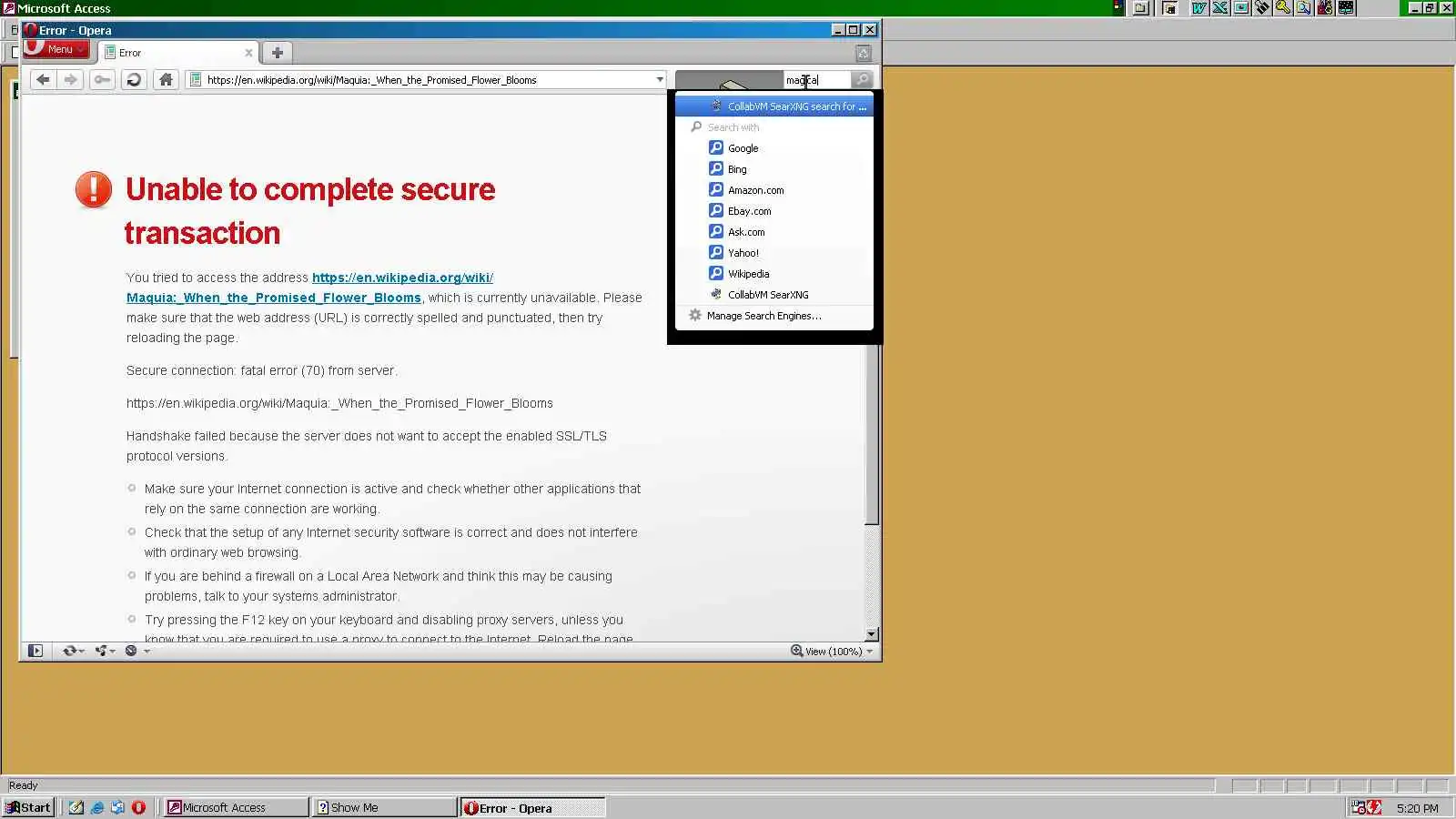Screen dimensions: 1456x819
Task: Click the Opera vertical scrollbar thumb
Action: point(872,434)
